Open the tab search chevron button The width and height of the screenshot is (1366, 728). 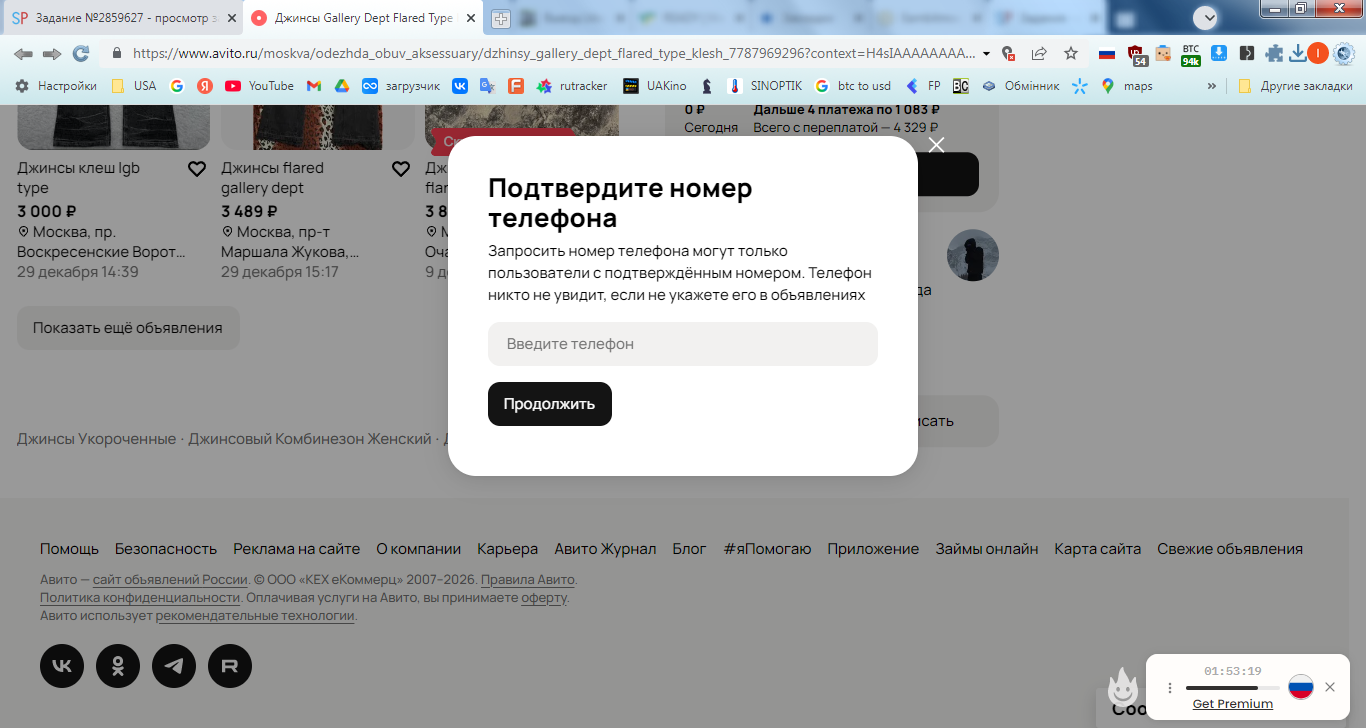(x=1206, y=17)
